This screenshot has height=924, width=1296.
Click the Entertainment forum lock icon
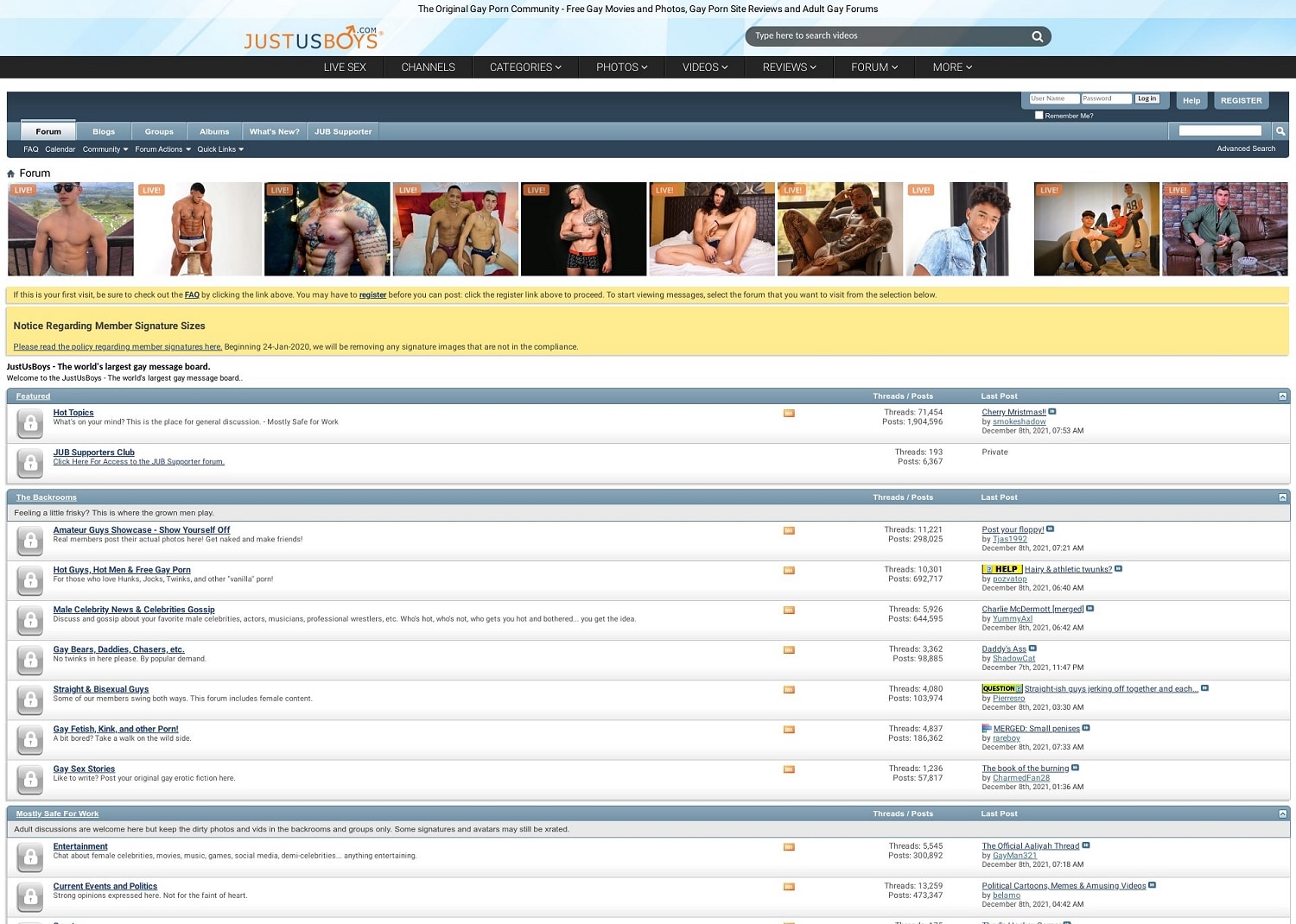click(x=30, y=857)
